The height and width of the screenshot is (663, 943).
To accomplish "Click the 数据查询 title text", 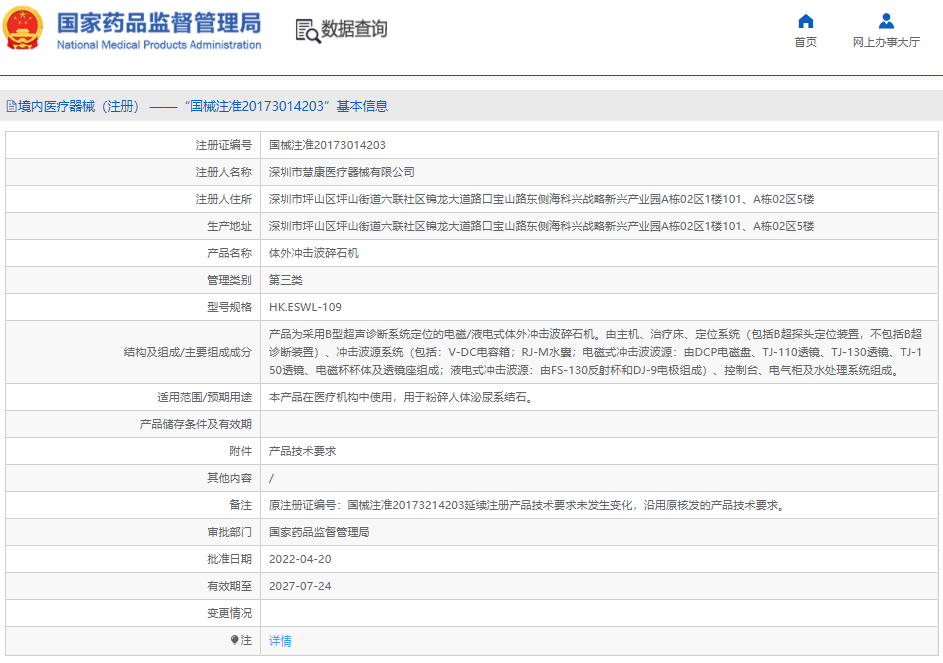I will [x=354, y=29].
